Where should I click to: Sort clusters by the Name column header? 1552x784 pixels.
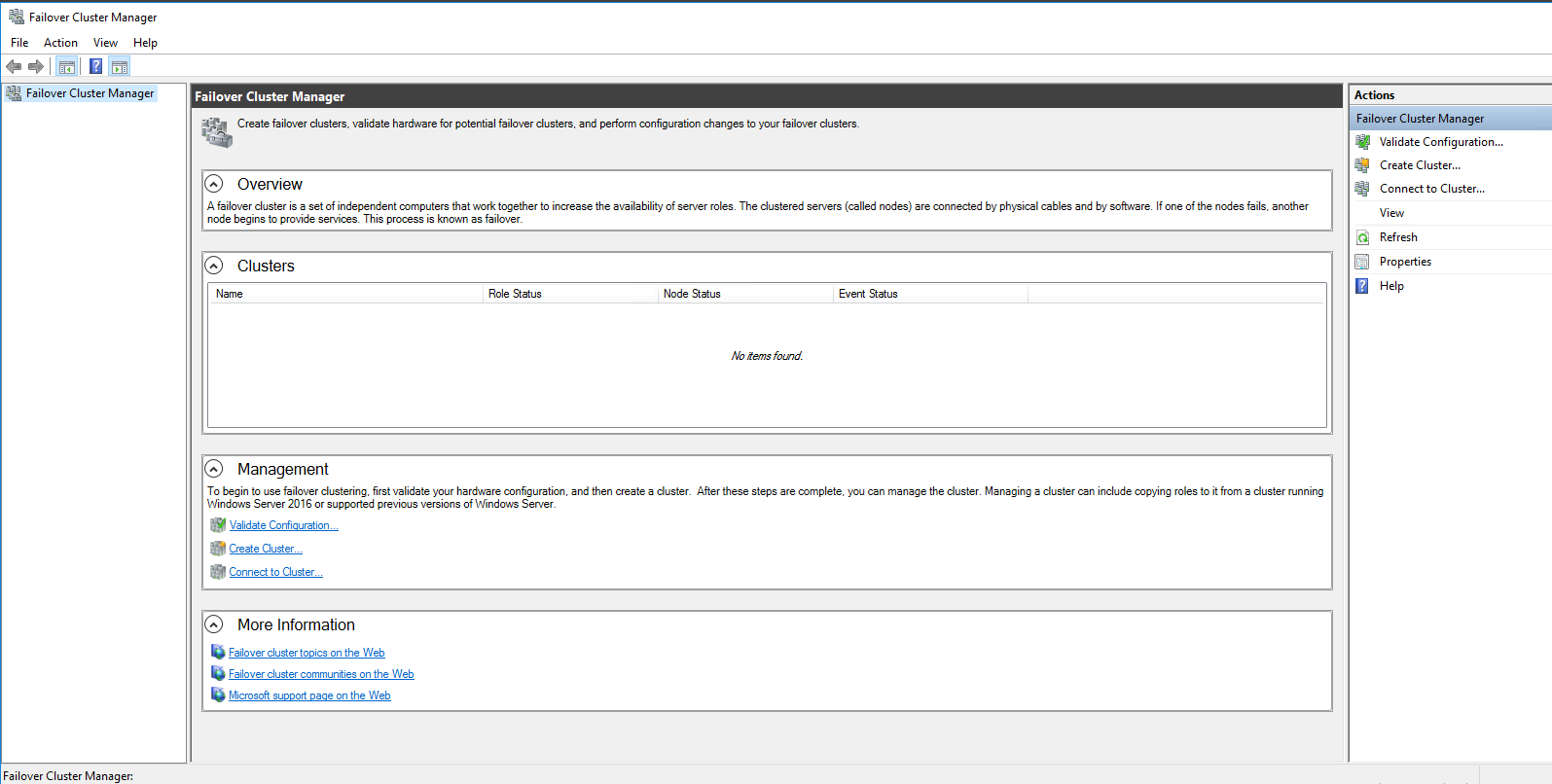click(x=346, y=294)
